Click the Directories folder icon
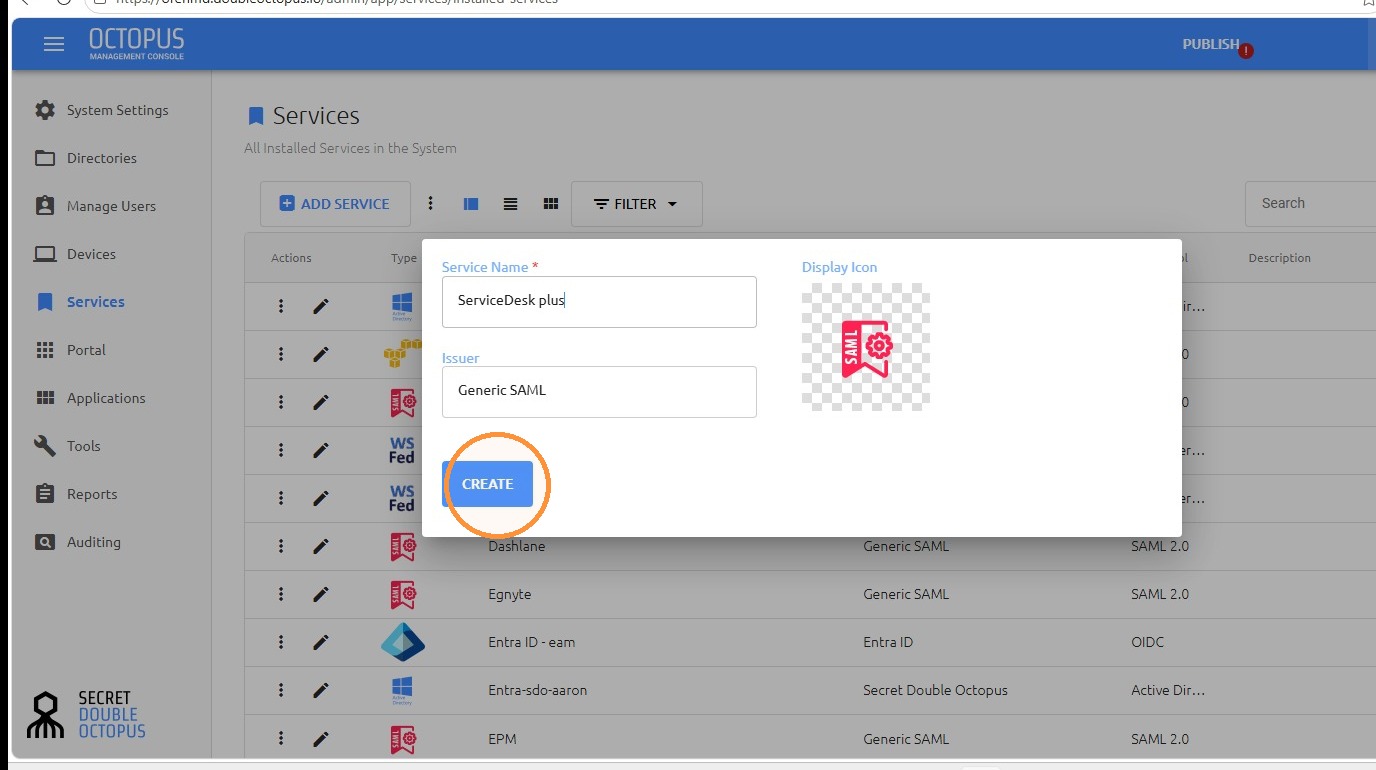This screenshot has width=1376, height=770. (x=45, y=158)
